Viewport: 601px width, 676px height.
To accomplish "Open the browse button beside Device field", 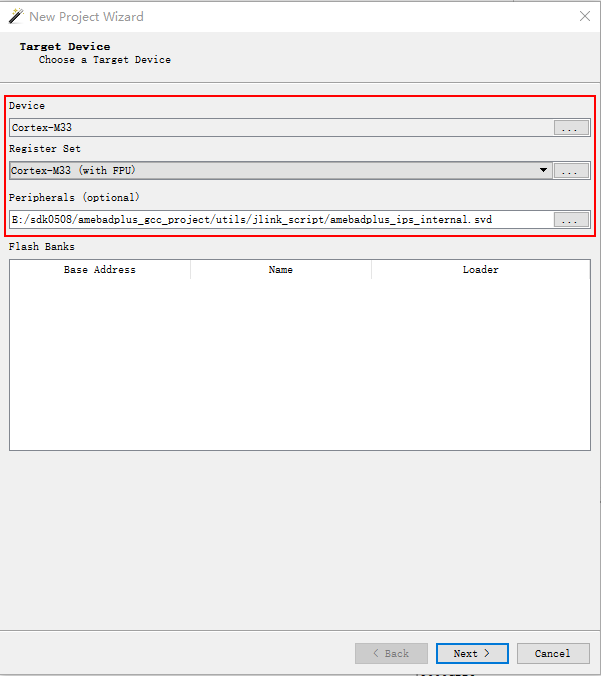I will pos(571,128).
